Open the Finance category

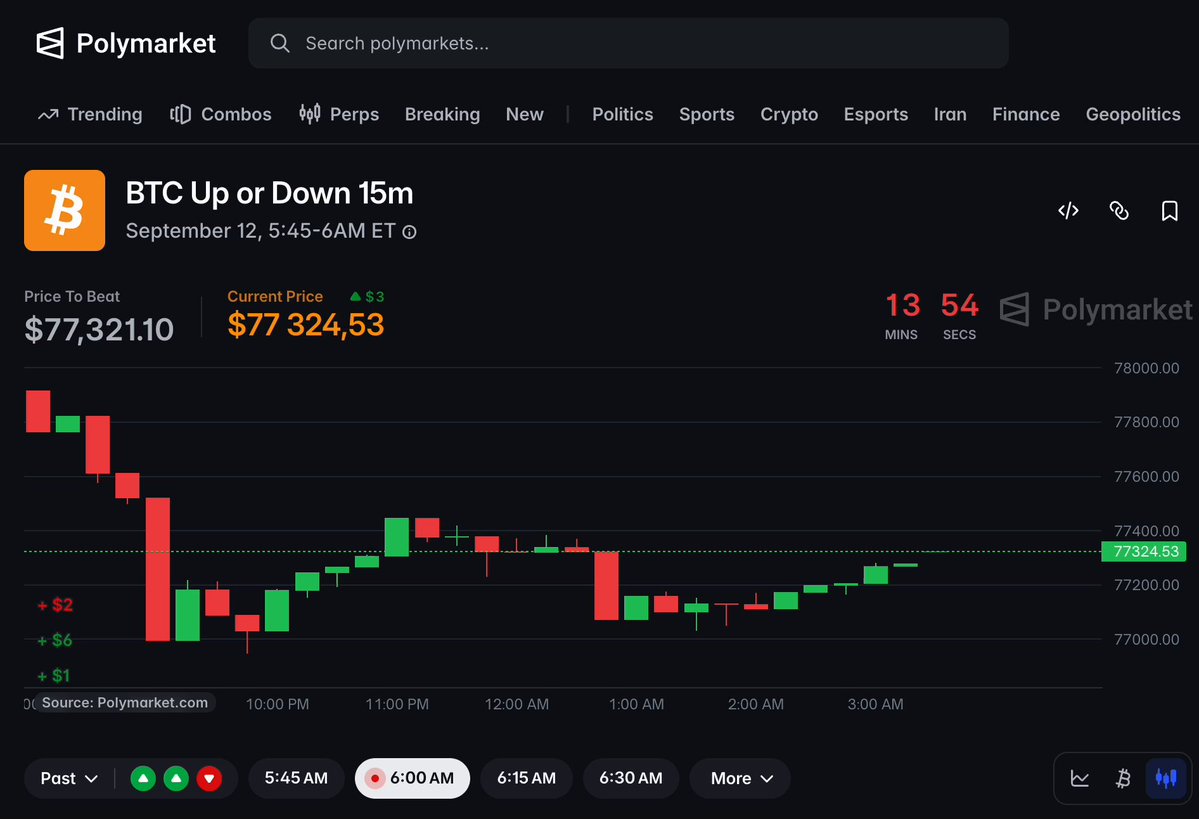pos(1026,115)
